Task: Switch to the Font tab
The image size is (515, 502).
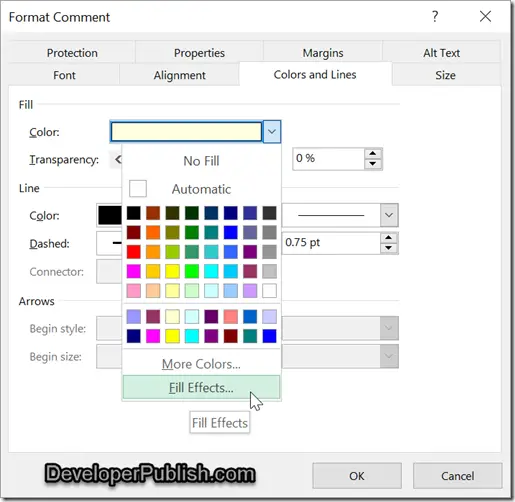Action: click(64, 75)
